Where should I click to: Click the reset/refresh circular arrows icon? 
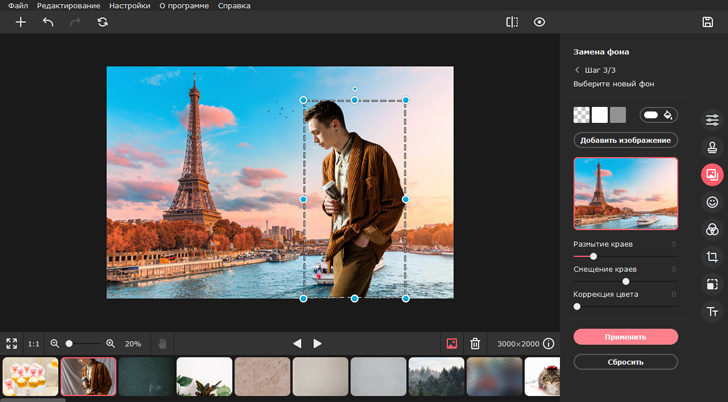(x=102, y=22)
